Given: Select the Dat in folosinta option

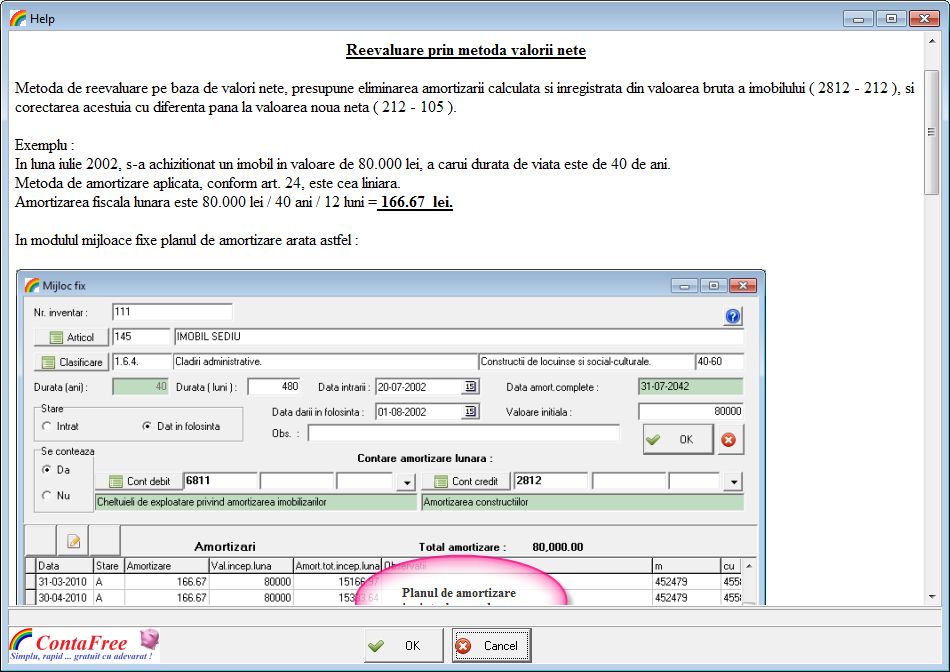Looking at the screenshot, I should pos(148,426).
